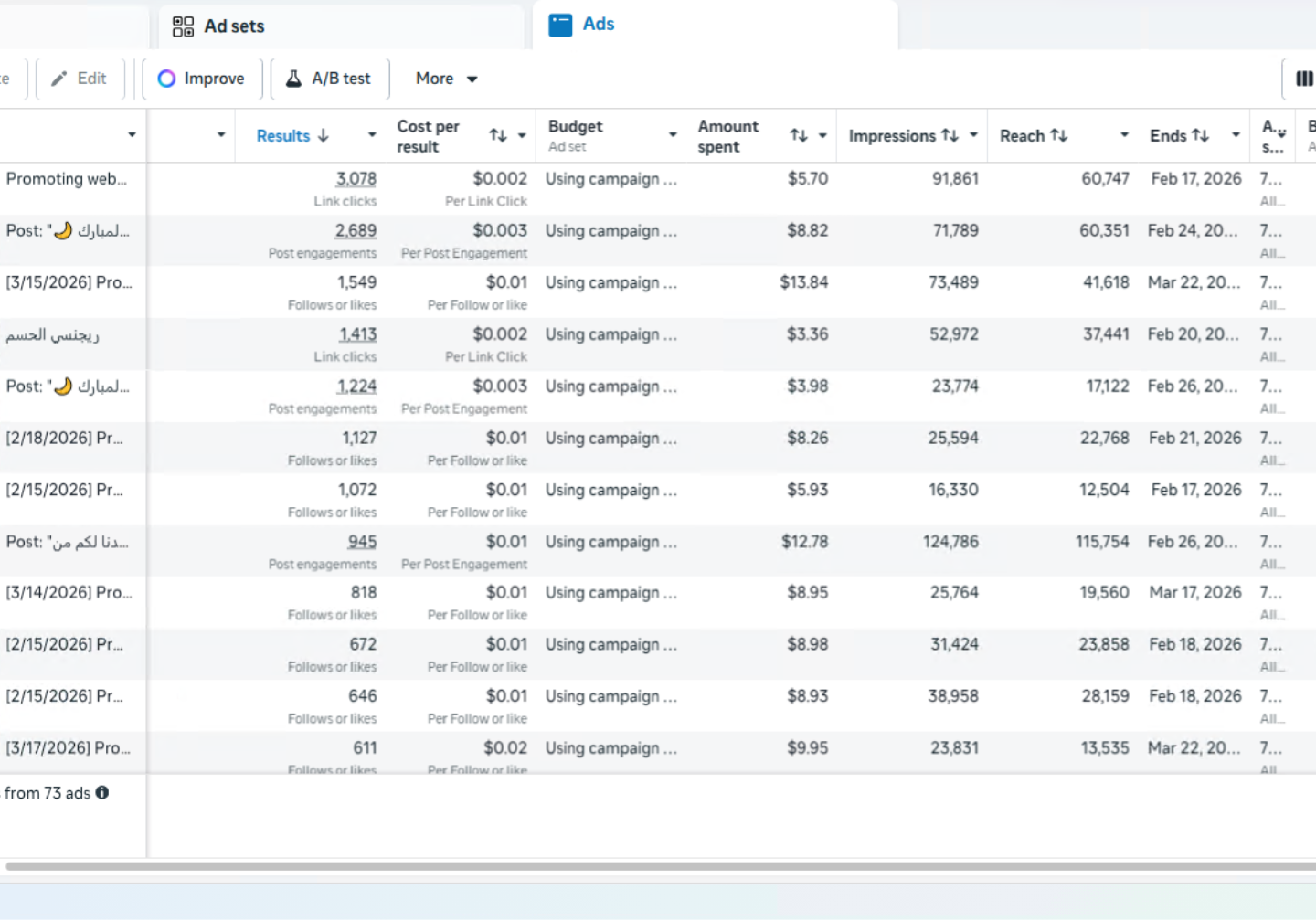Image resolution: width=1316 pixels, height=921 pixels.
Task: Open the Budget column dropdown caret
Action: (673, 135)
